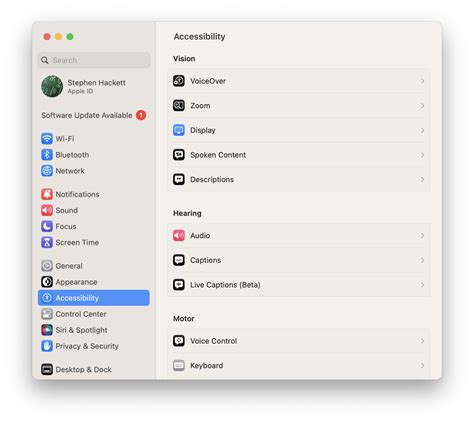The height and width of the screenshot is (422, 474).
Task: Click inside the Search field
Action: pyautogui.click(x=94, y=60)
